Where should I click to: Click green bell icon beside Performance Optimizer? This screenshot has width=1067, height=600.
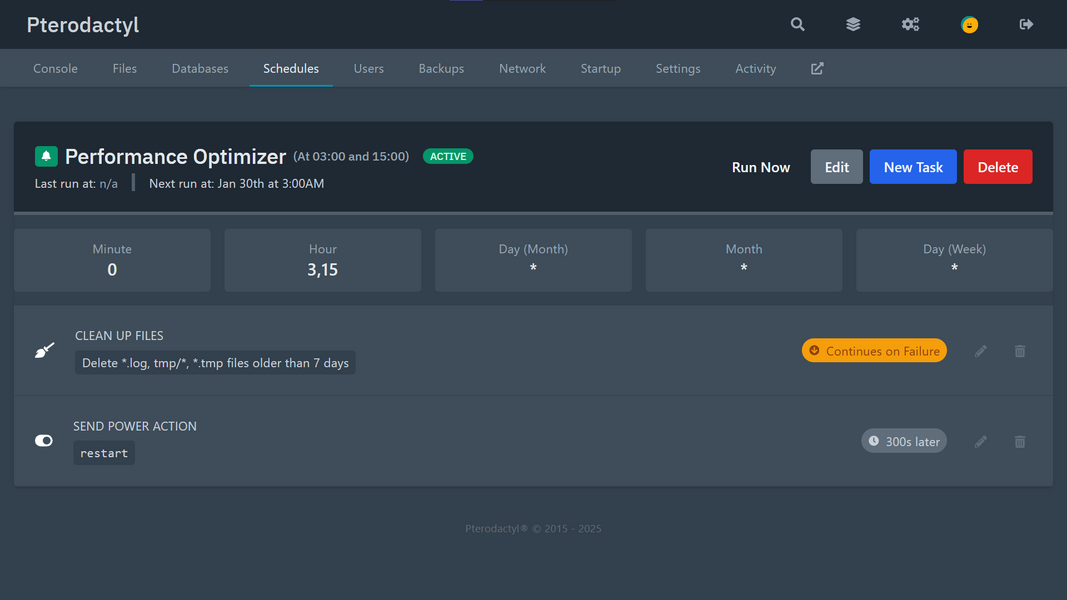pos(46,156)
